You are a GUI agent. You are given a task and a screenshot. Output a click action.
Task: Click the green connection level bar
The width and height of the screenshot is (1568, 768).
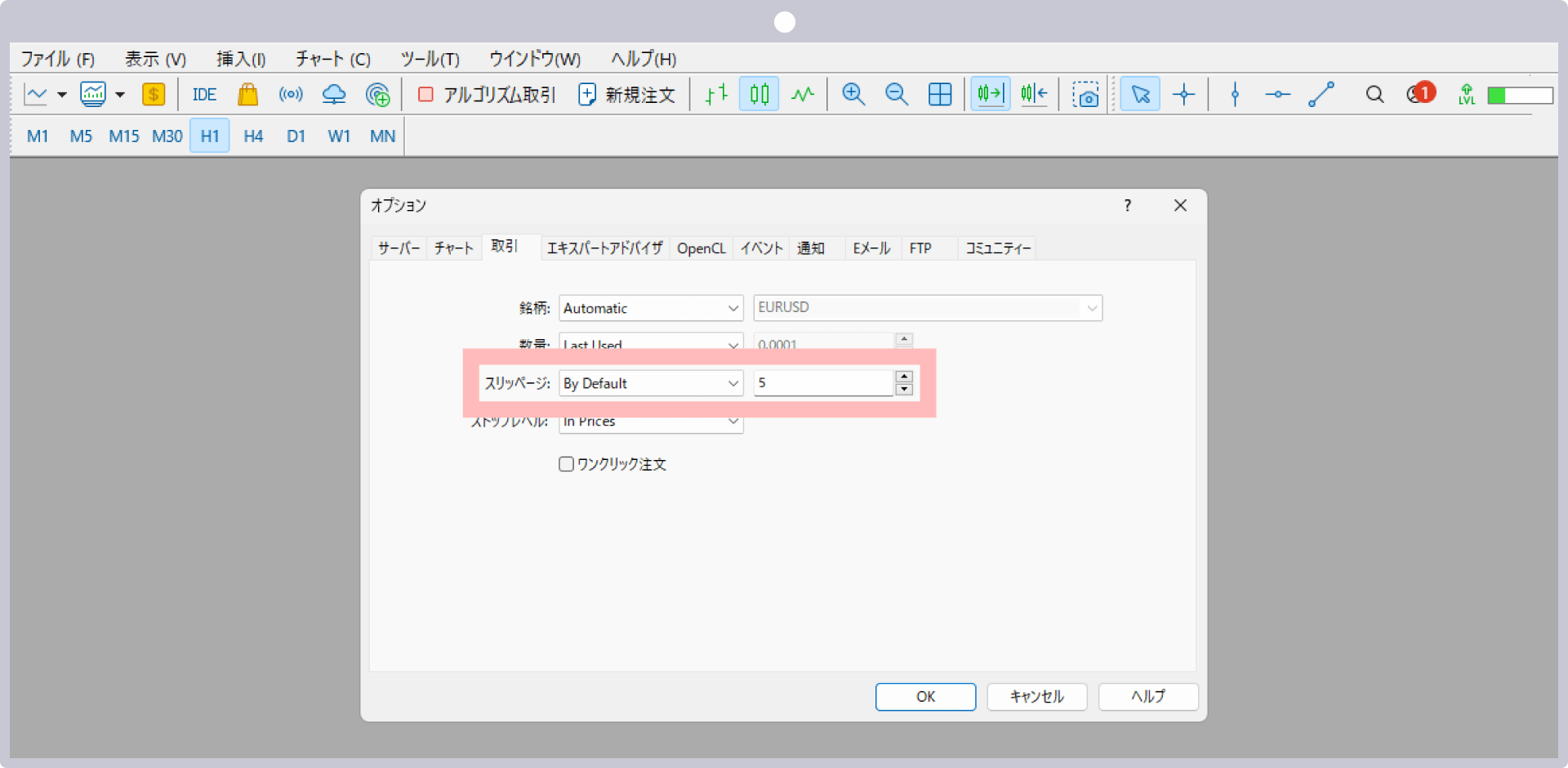[x=1520, y=96]
